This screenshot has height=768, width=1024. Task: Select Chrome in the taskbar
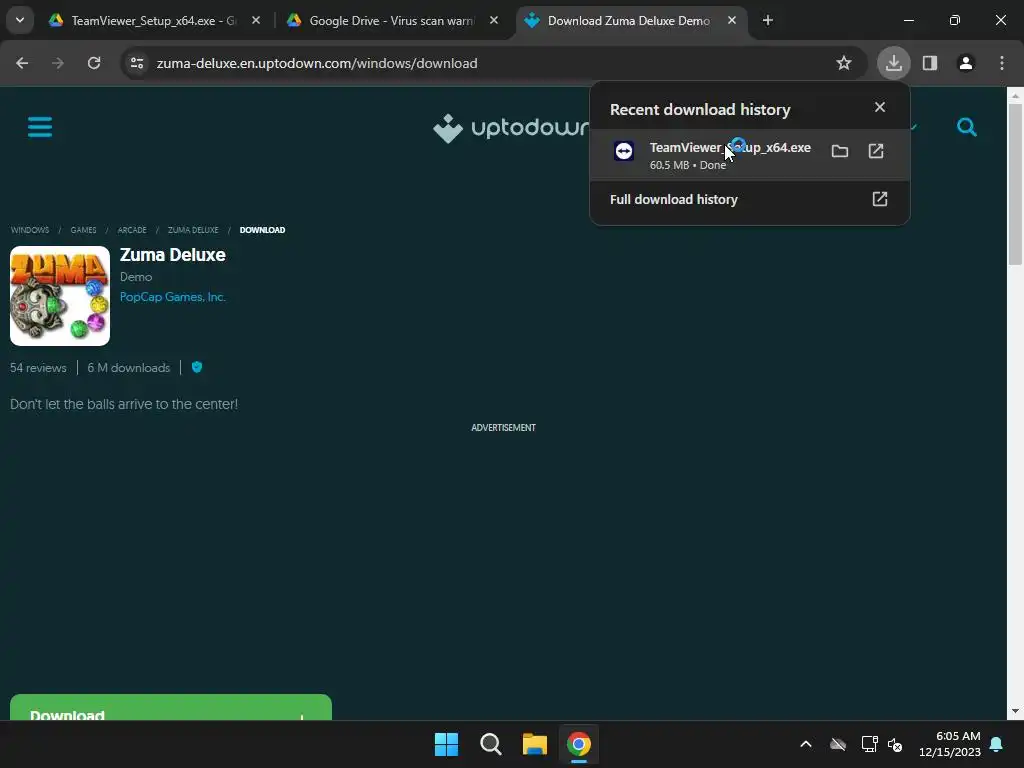[579, 744]
